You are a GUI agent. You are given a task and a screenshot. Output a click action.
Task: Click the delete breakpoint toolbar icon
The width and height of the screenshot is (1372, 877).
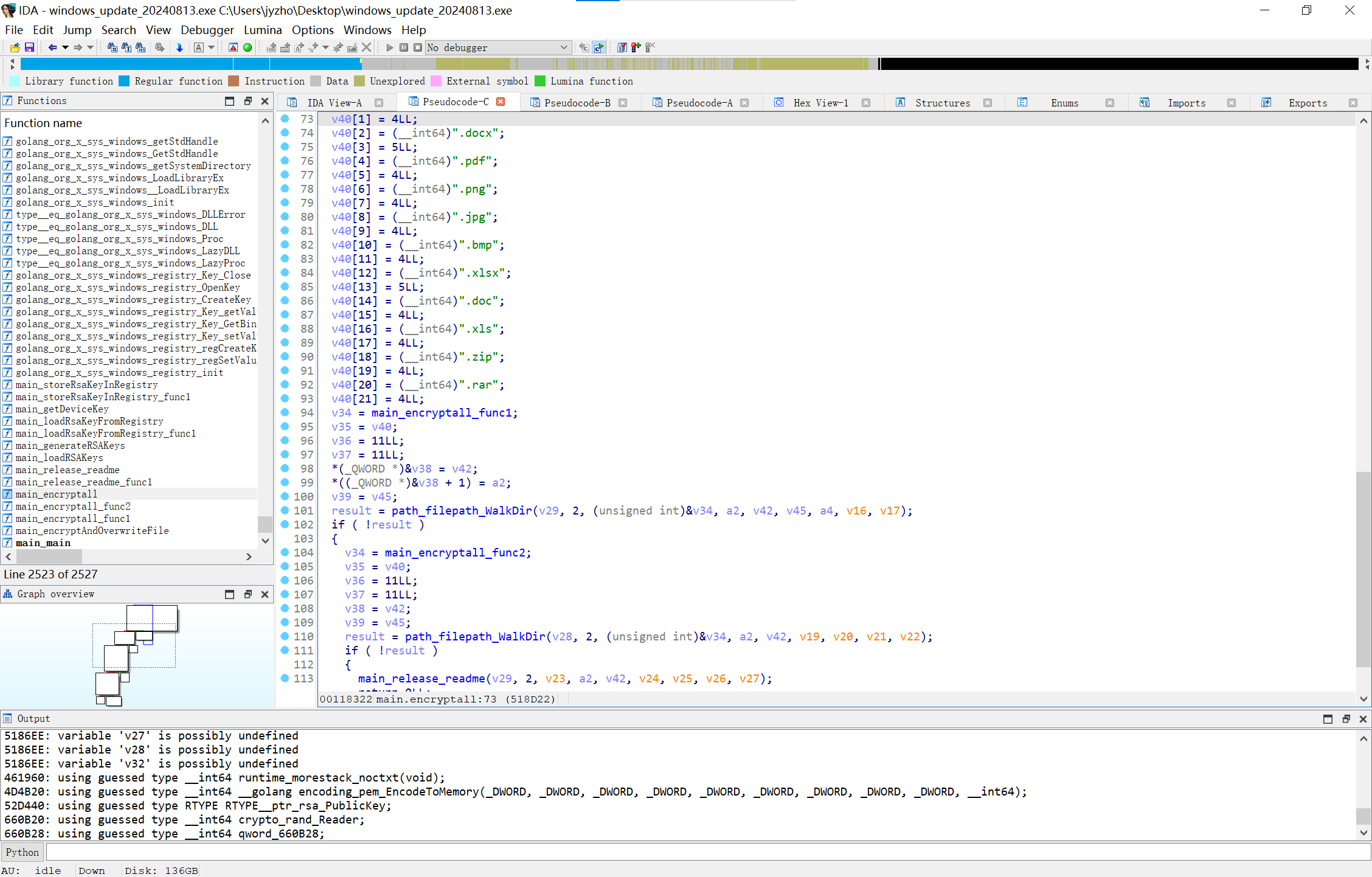pyautogui.click(x=650, y=47)
